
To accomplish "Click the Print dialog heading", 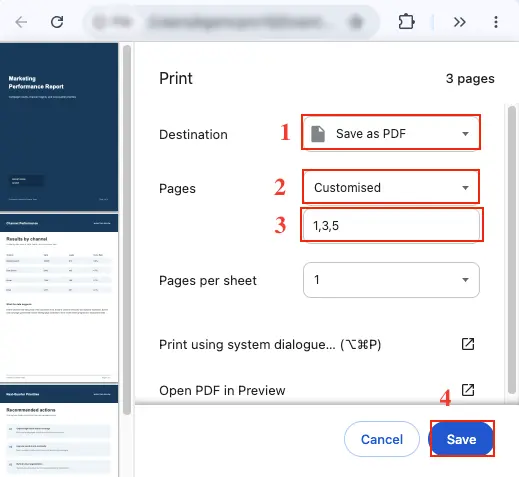I will point(176,79).
